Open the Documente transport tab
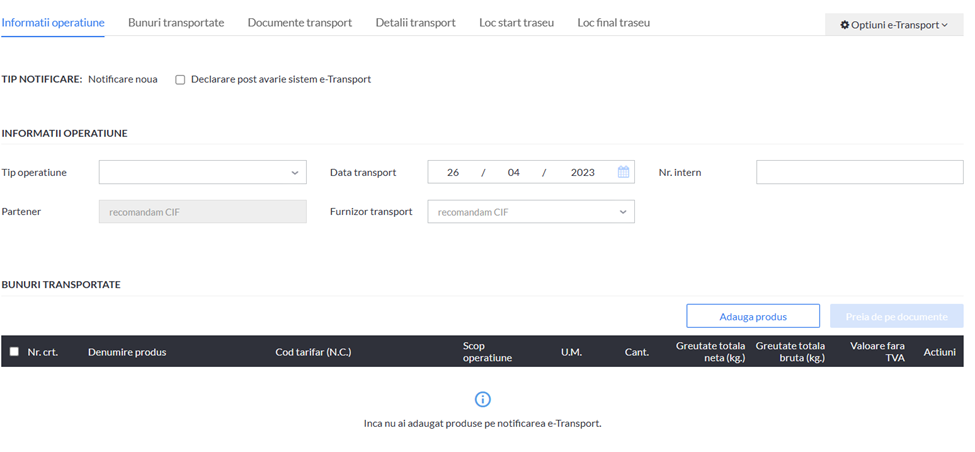The image size is (975, 452). (x=300, y=22)
